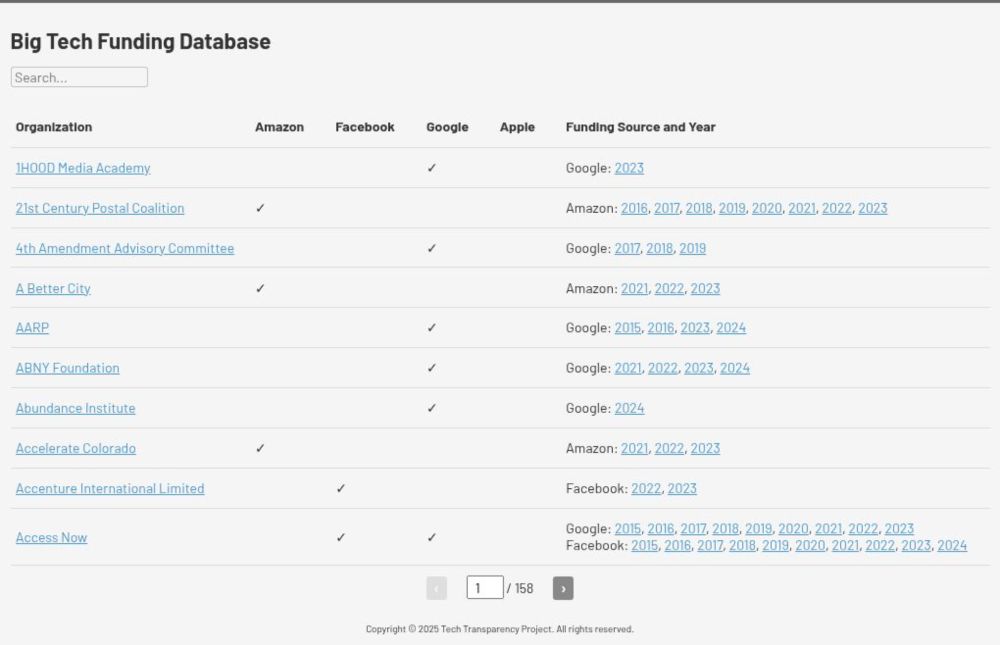Screen dimensions: 1000x645
Task: Open Access Now Google 2023 link
Action: [899, 529]
